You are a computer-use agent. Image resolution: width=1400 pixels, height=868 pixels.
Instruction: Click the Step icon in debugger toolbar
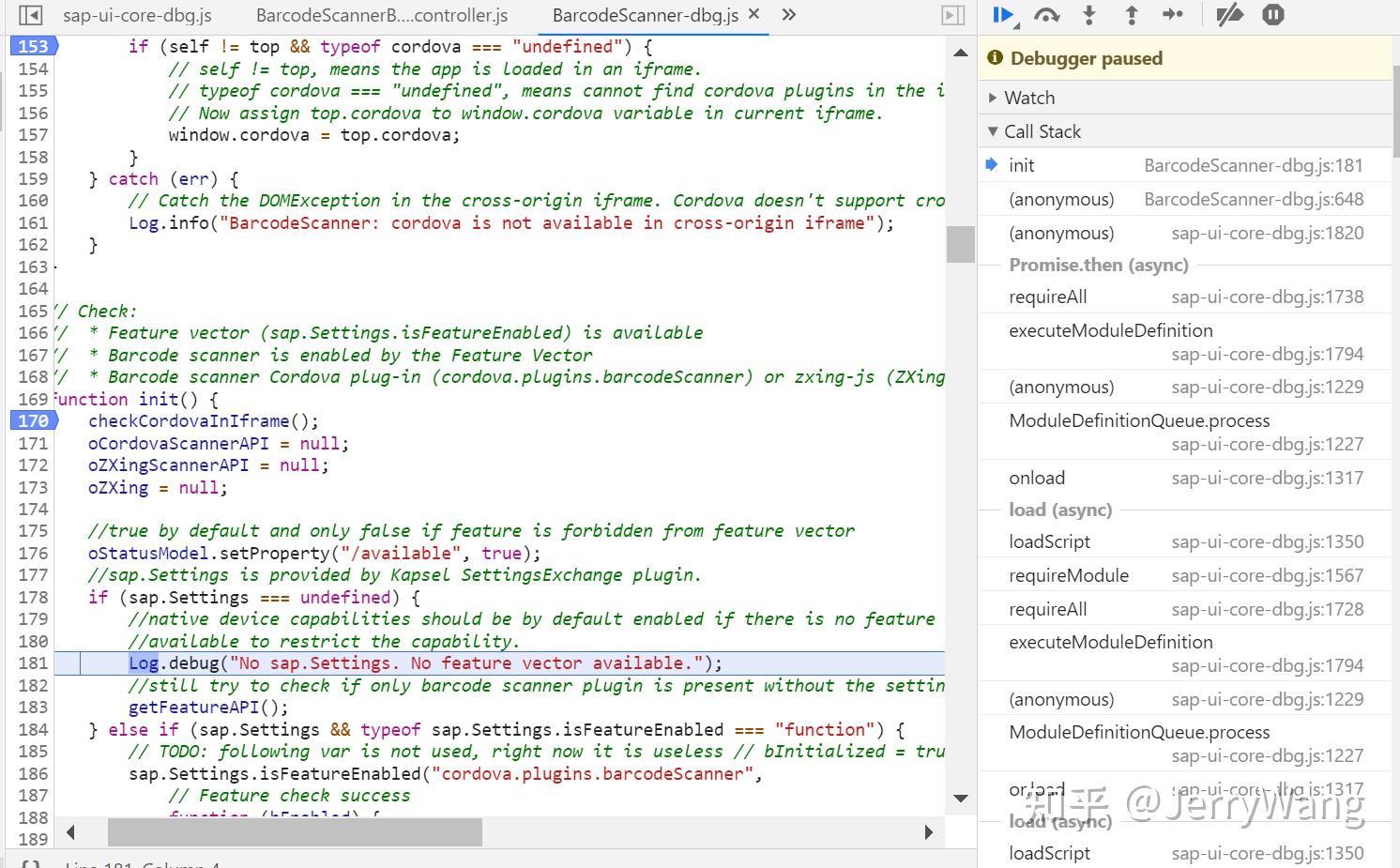point(1173,15)
